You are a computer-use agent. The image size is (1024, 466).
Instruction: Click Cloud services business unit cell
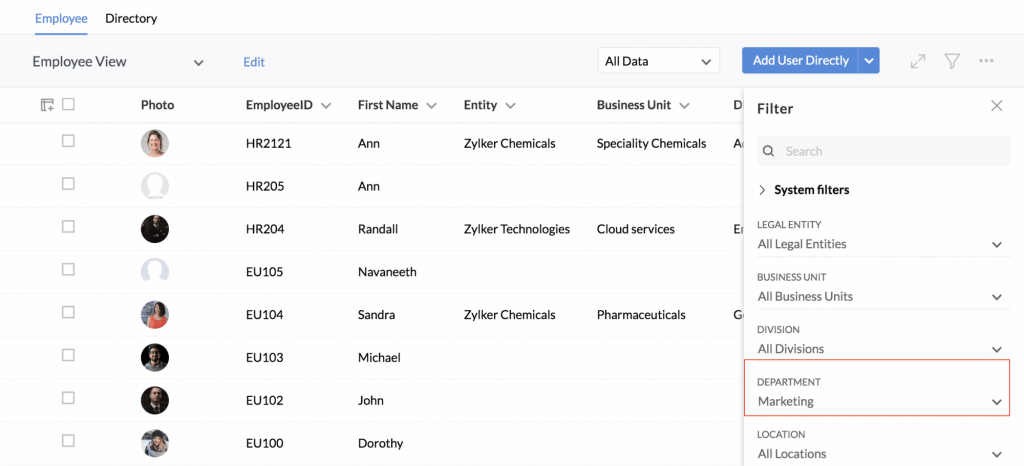point(635,229)
